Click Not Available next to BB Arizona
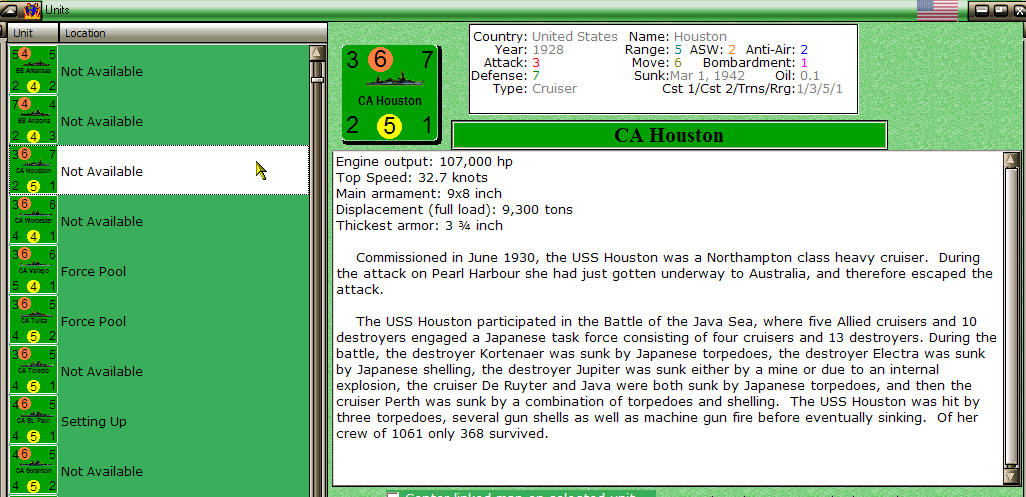Image resolution: width=1026 pixels, height=497 pixels. 101,121
